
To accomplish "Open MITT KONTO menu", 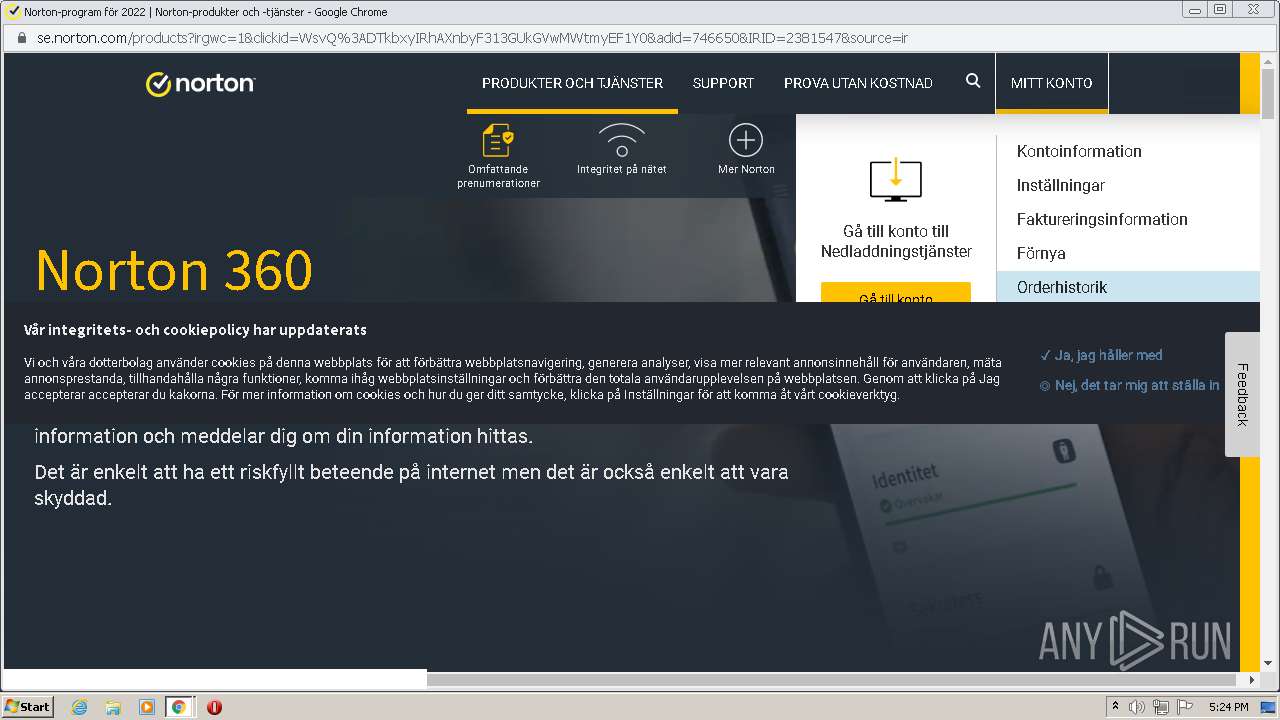I will [1052, 83].
